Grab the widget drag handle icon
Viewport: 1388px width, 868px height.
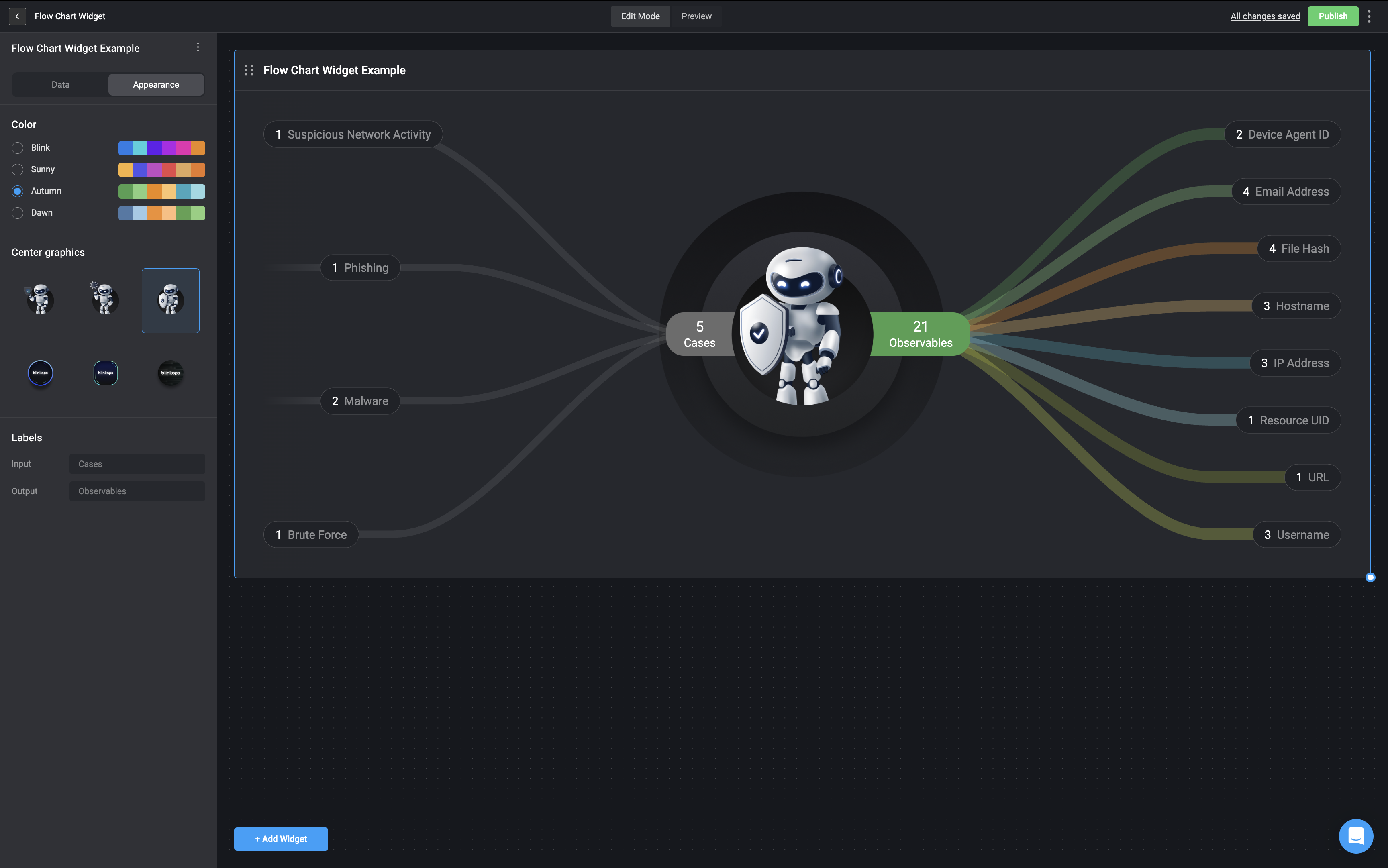point(249,70)
